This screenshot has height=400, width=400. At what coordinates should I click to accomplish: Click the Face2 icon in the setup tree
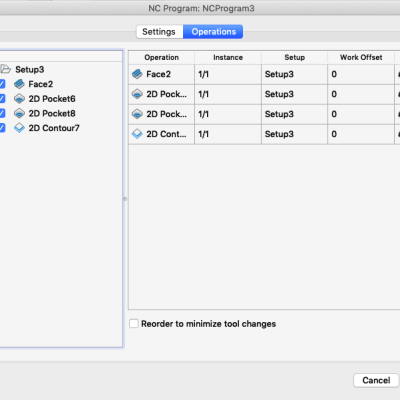[x=19, y=84]
